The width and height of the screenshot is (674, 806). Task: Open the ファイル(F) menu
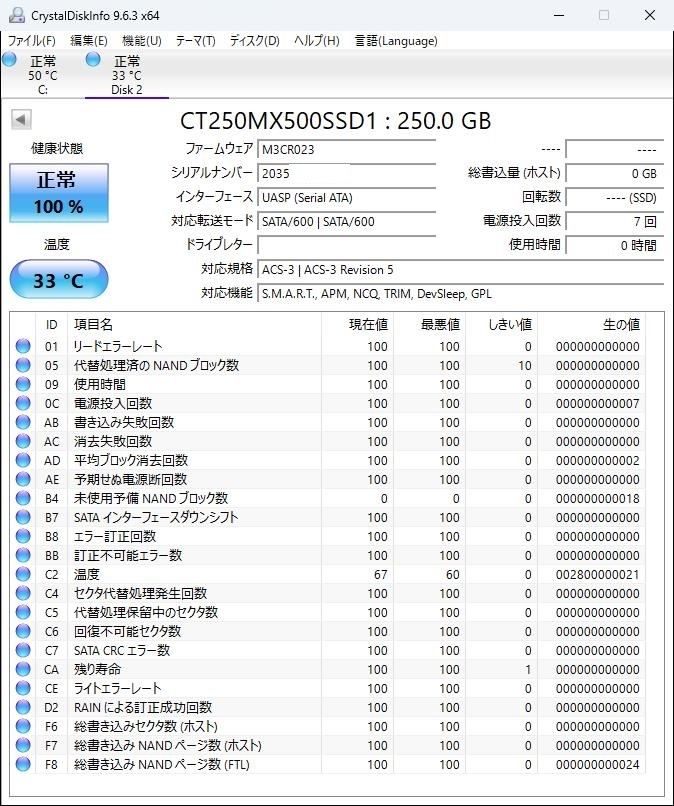coord(32,41)
